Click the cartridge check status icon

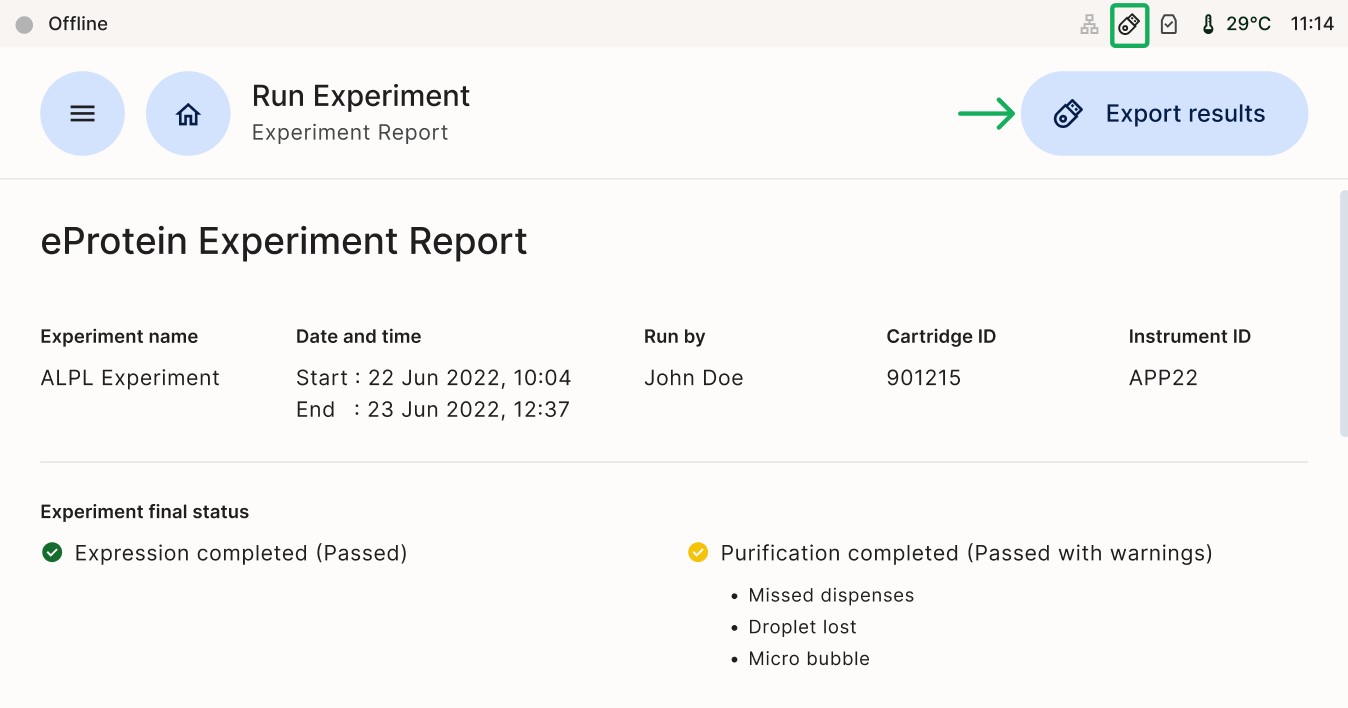coord(1168,24)
